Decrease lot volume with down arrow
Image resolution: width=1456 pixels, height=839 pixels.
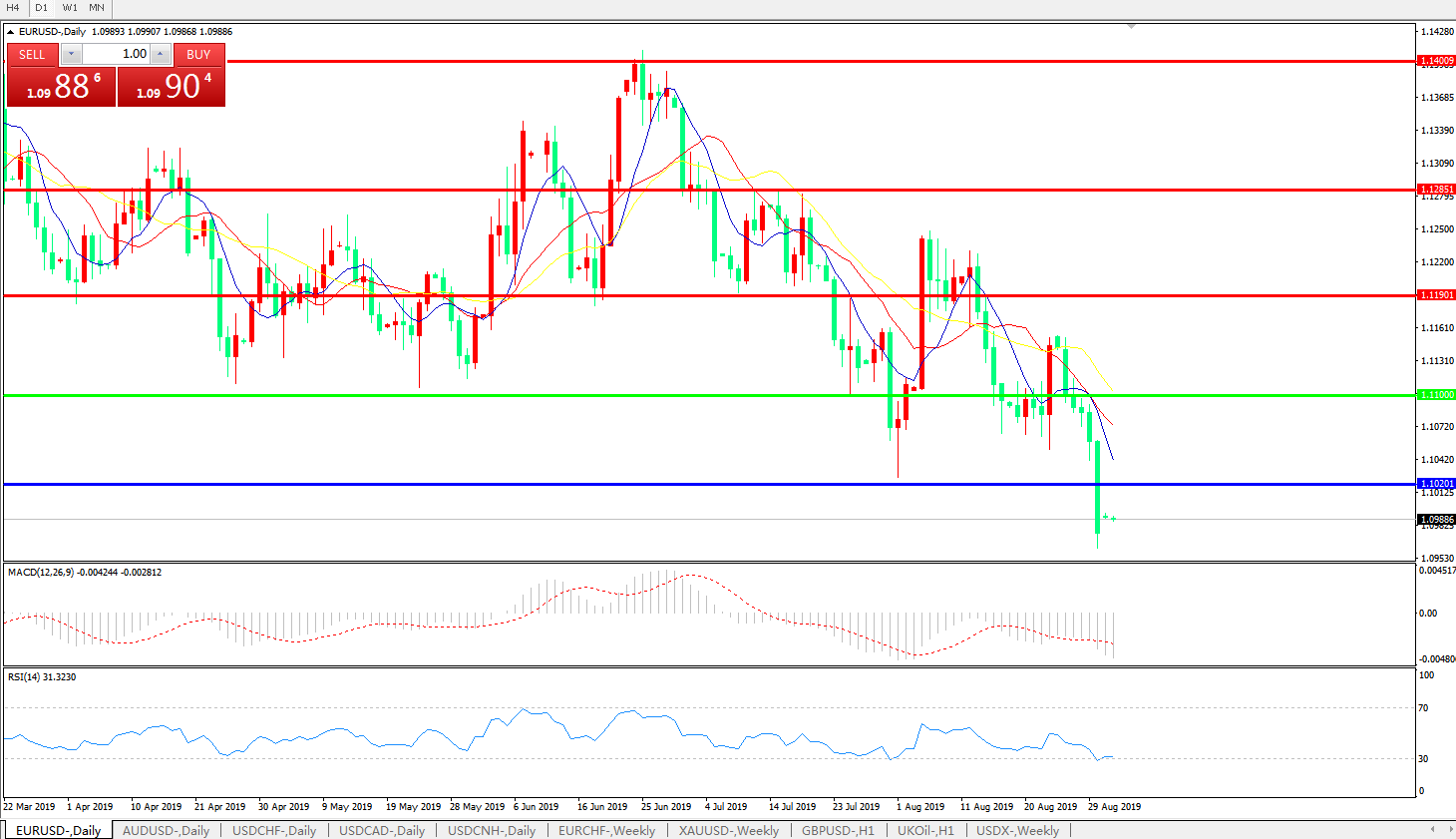pos(72,54)
